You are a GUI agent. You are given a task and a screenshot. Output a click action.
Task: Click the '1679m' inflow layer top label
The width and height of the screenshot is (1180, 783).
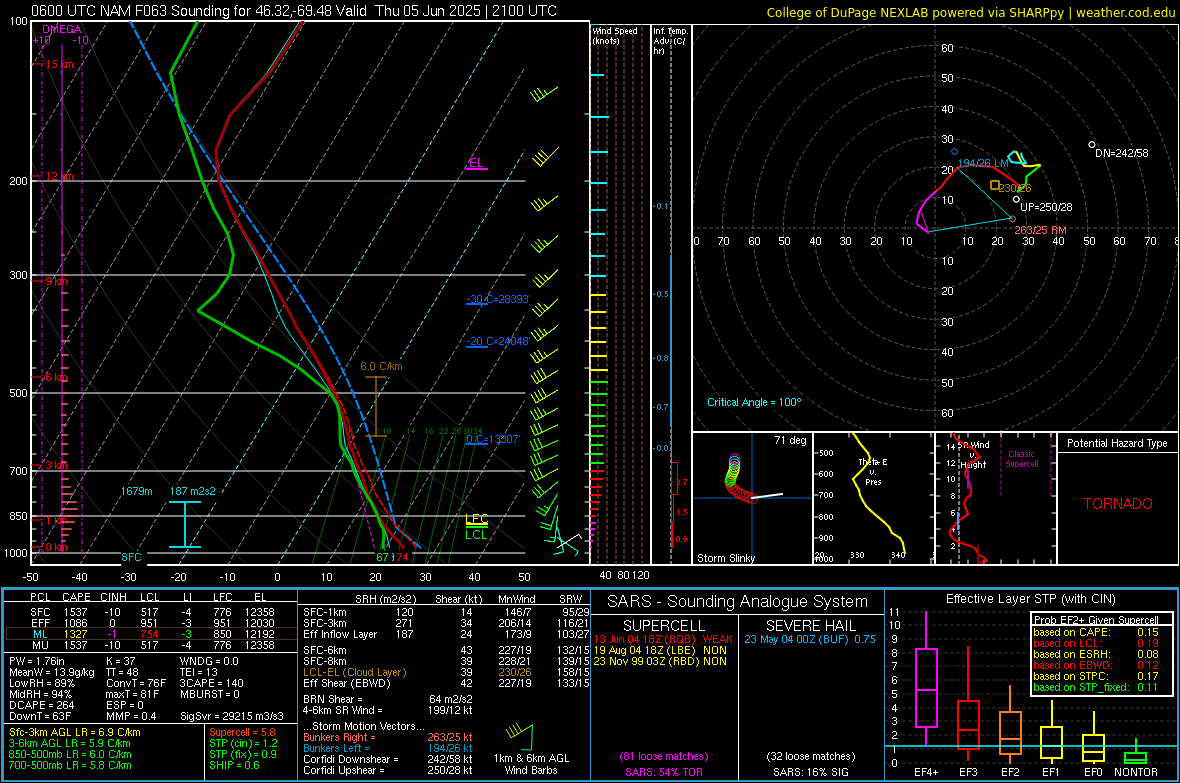click(136, 491)
